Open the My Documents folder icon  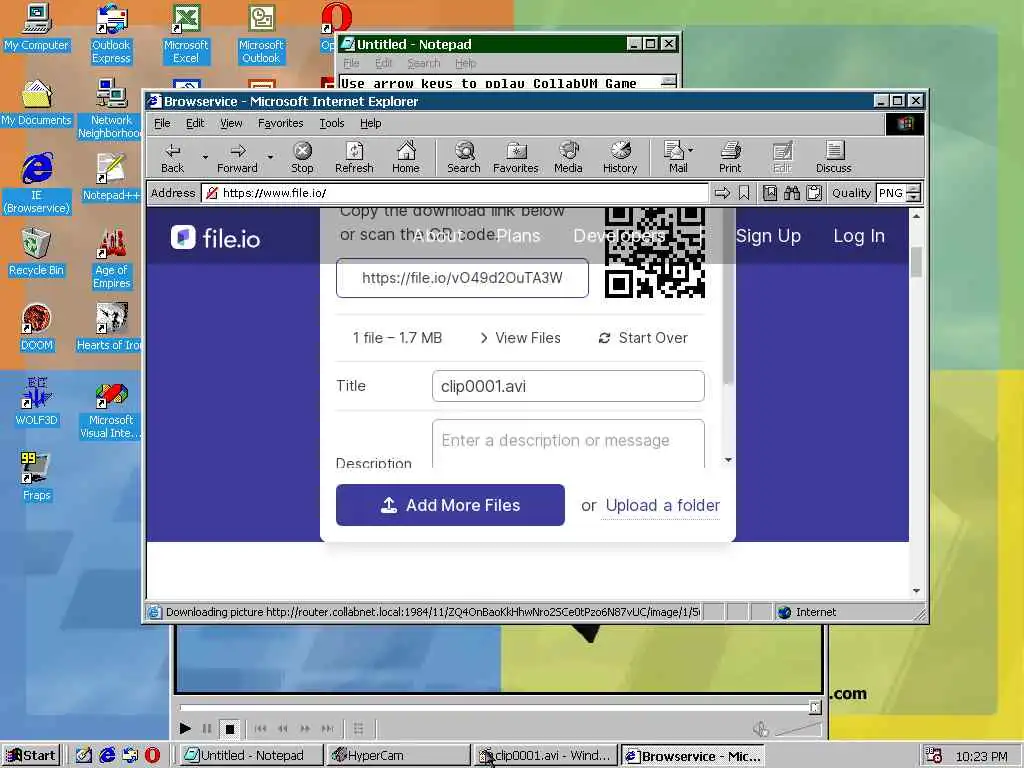(36, 103)
